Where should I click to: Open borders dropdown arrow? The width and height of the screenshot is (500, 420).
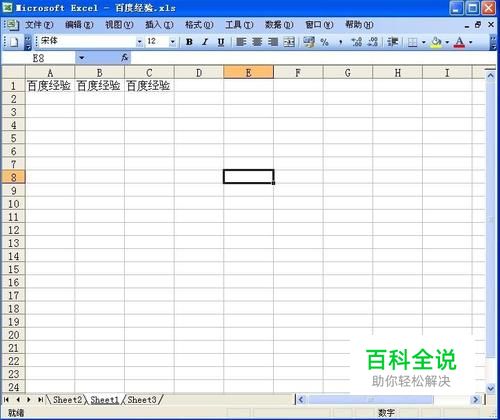(424, 42)
